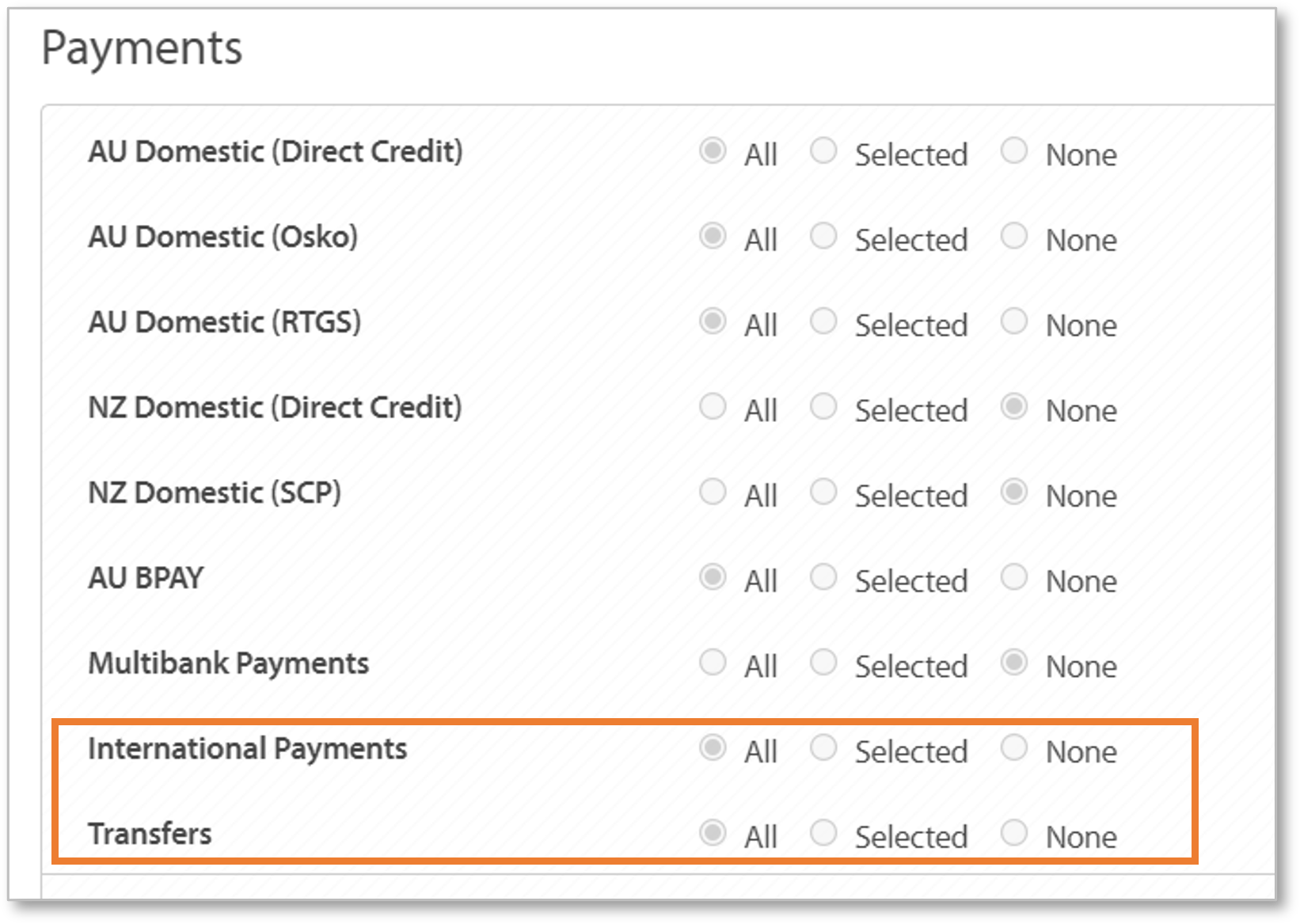Click the "Transfers" row label

pyautogui.click(x=150, y=832)
